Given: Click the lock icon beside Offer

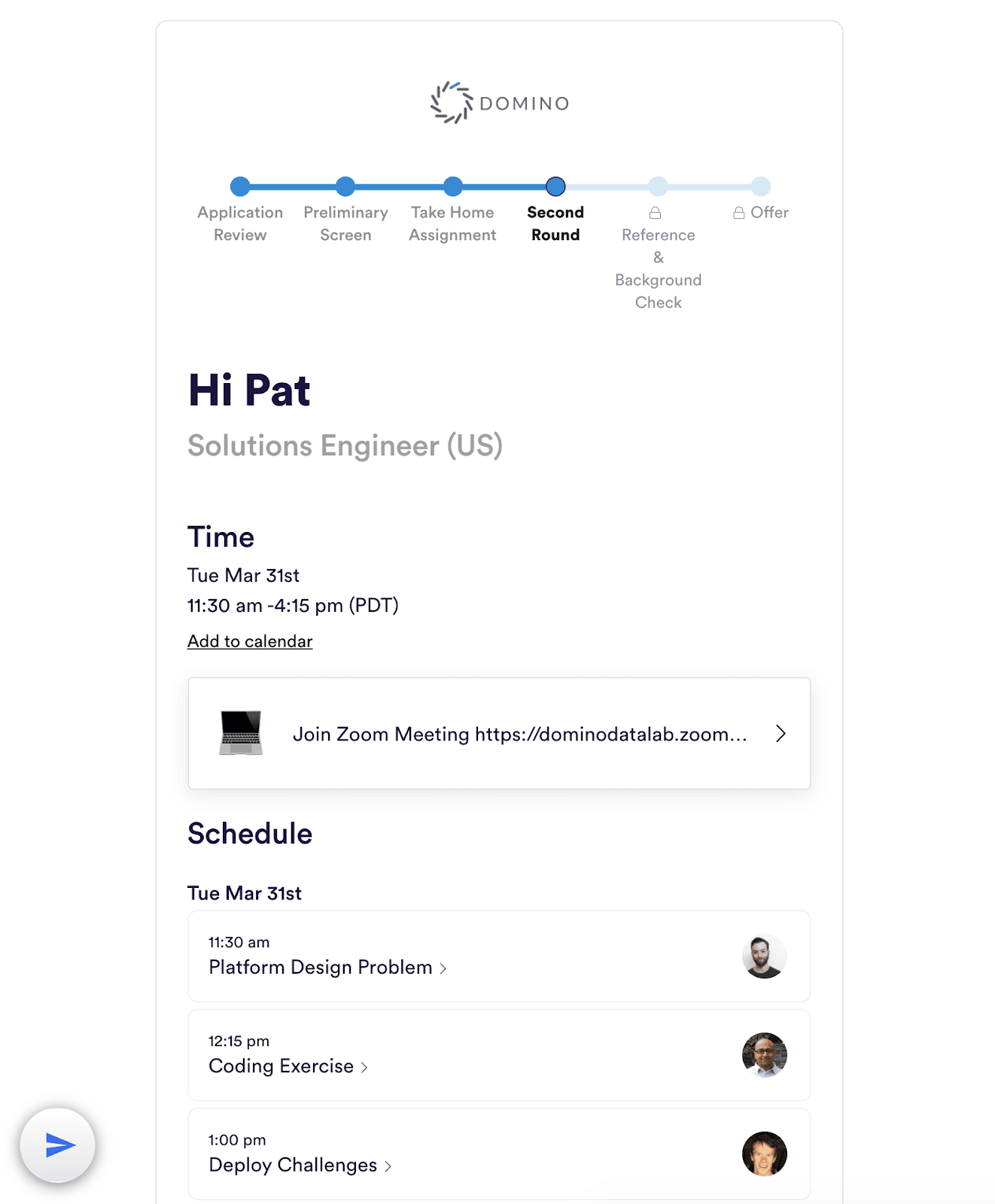Looking at the screenshot, I should pyautogui.click(x=739, y=213).
